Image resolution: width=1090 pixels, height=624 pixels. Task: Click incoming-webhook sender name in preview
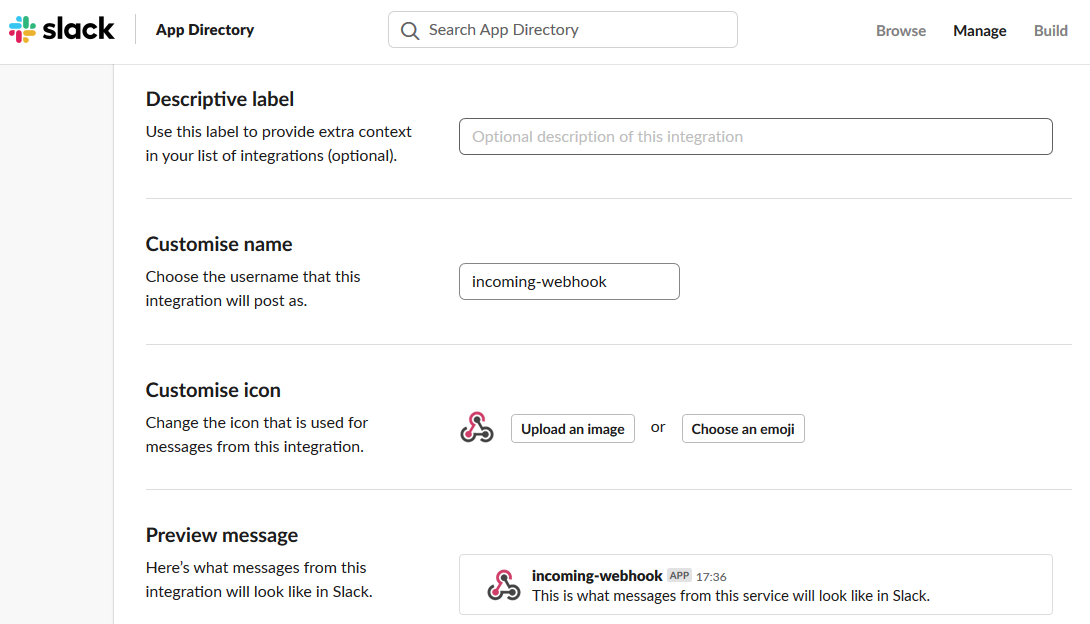coord(597,576)
